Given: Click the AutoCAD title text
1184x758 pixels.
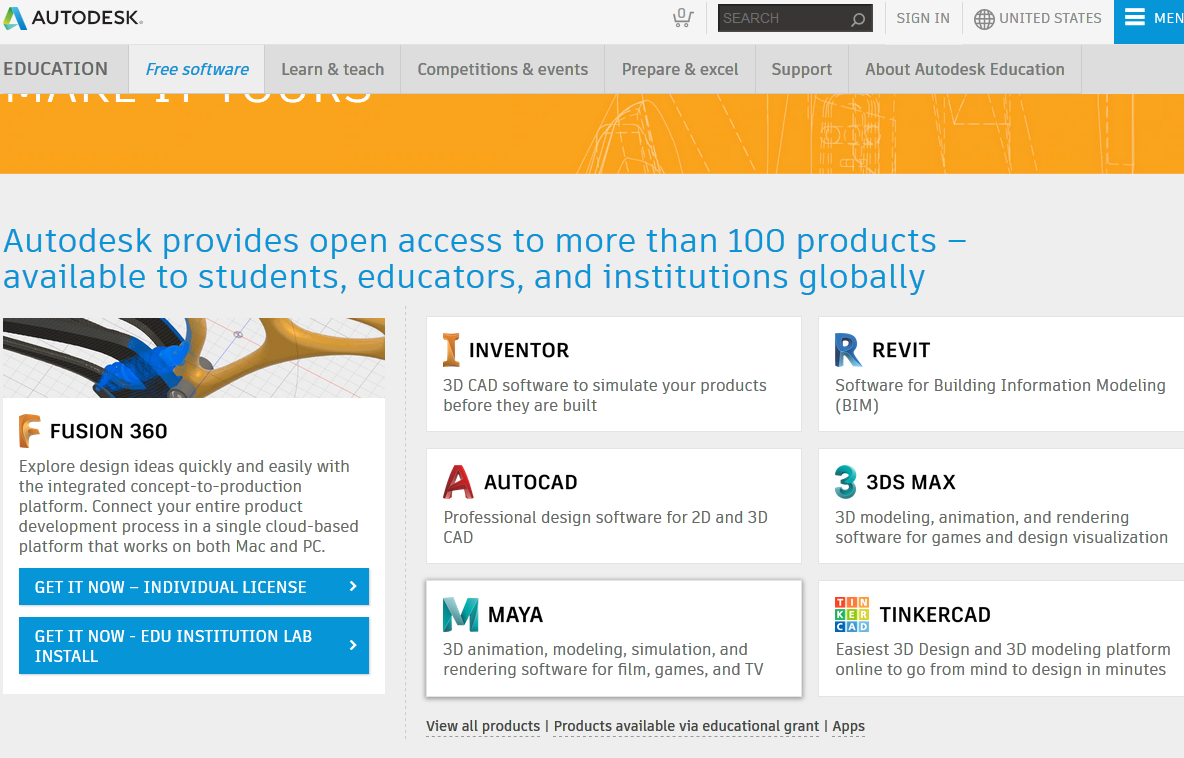Looking at the screenshot, I should pos(531,482).
